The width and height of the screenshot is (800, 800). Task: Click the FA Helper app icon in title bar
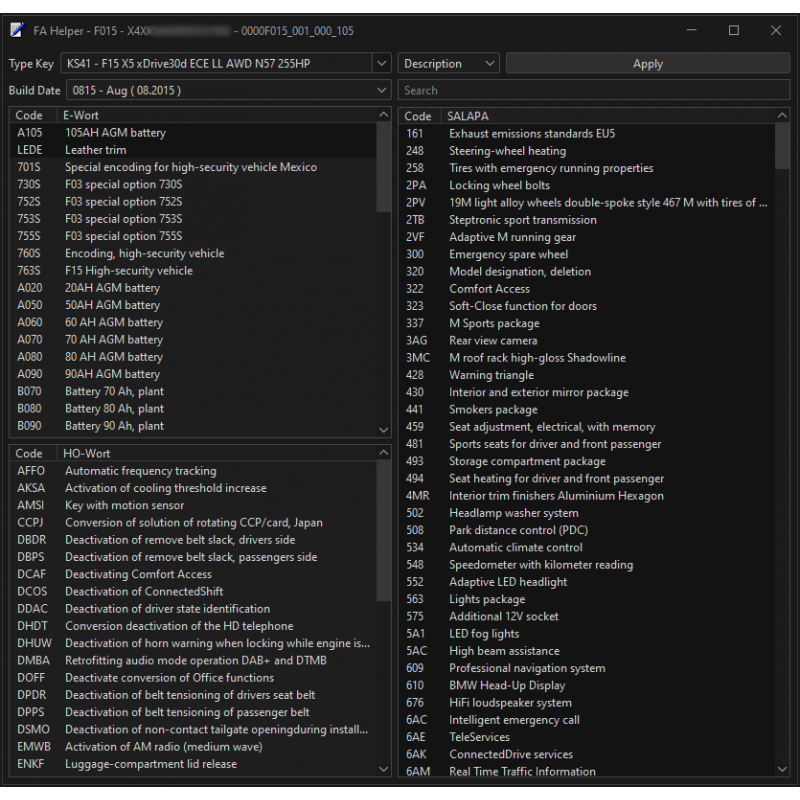tap(17, 31)
